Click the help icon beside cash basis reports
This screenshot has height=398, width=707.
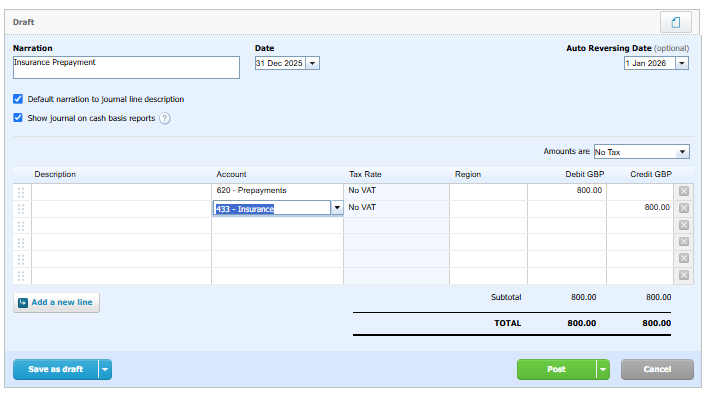coord(165,119)
